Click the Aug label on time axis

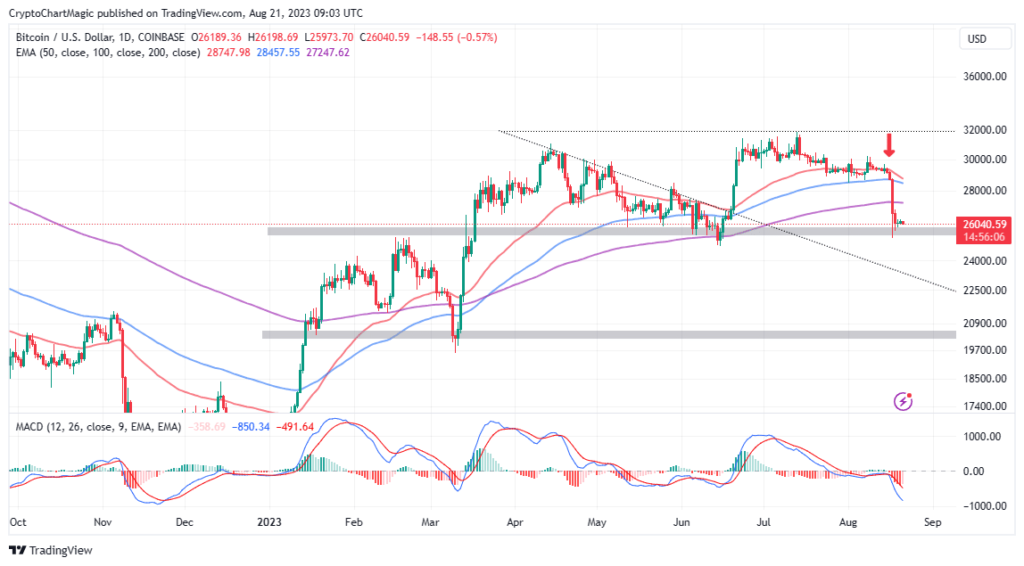pyautogui.click(x=849, y=521)
